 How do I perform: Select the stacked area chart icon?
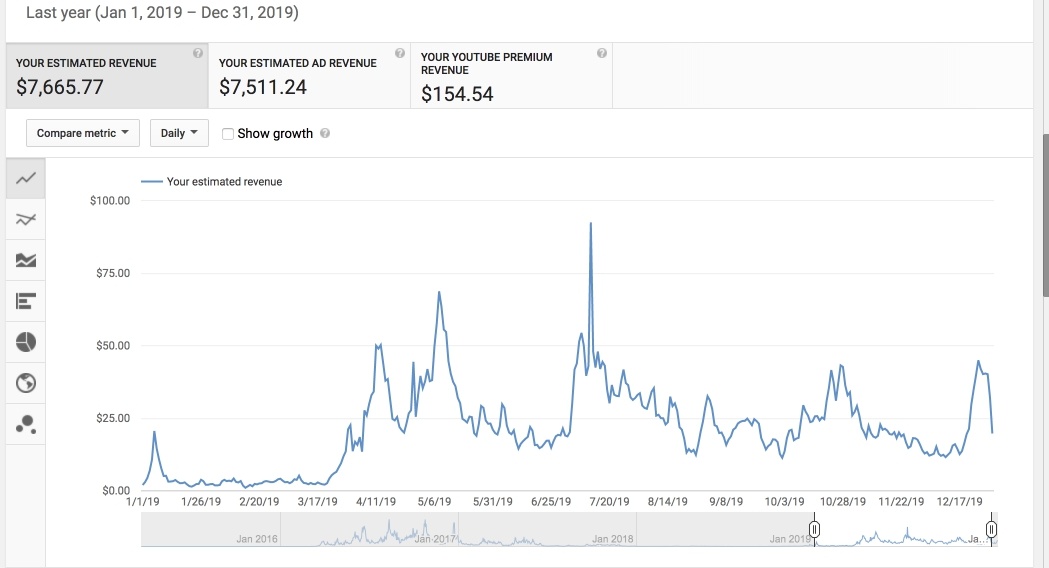pyautogui.click(x=26, y=260)
